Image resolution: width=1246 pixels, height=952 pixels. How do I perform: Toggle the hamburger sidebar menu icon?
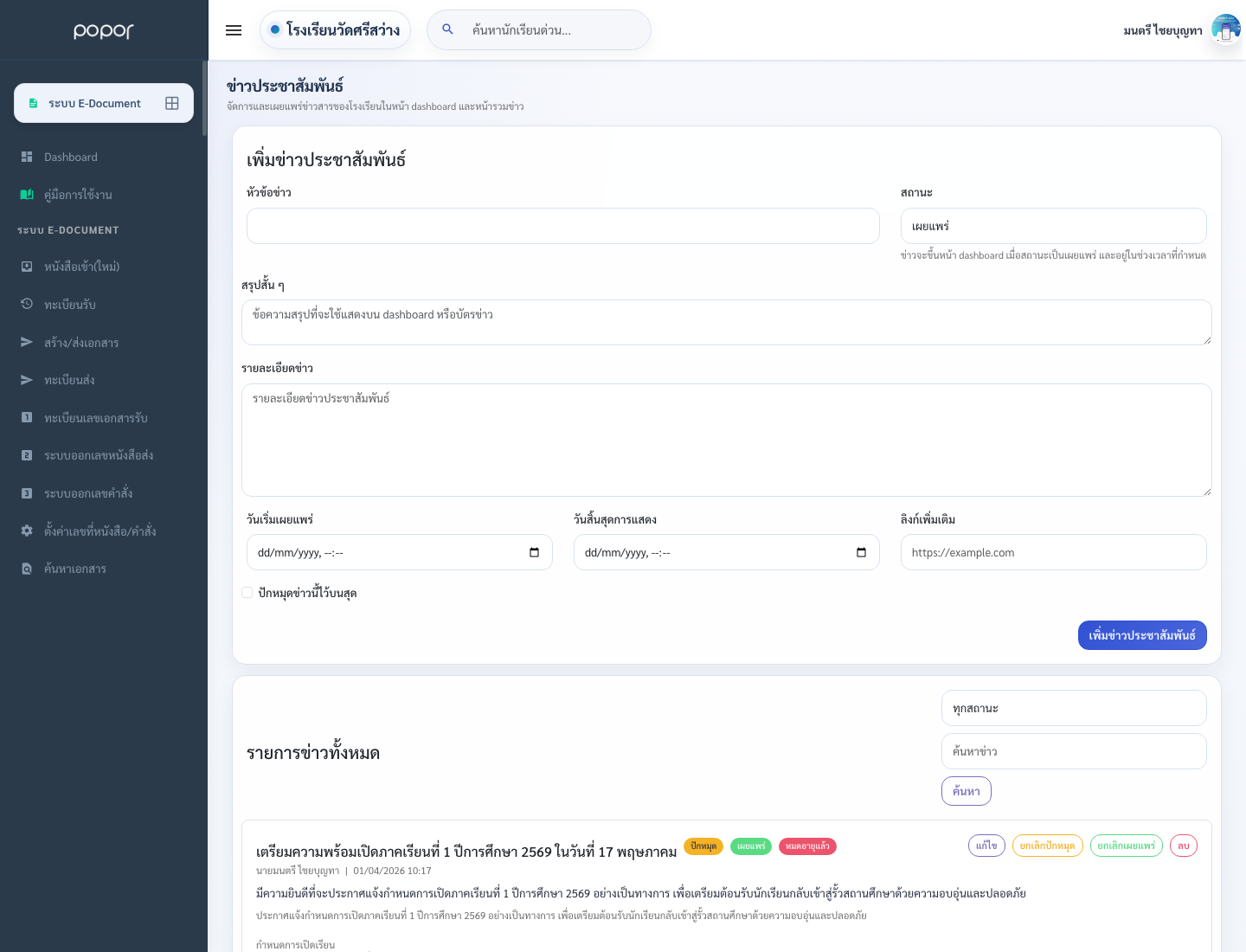pos(234,30)
